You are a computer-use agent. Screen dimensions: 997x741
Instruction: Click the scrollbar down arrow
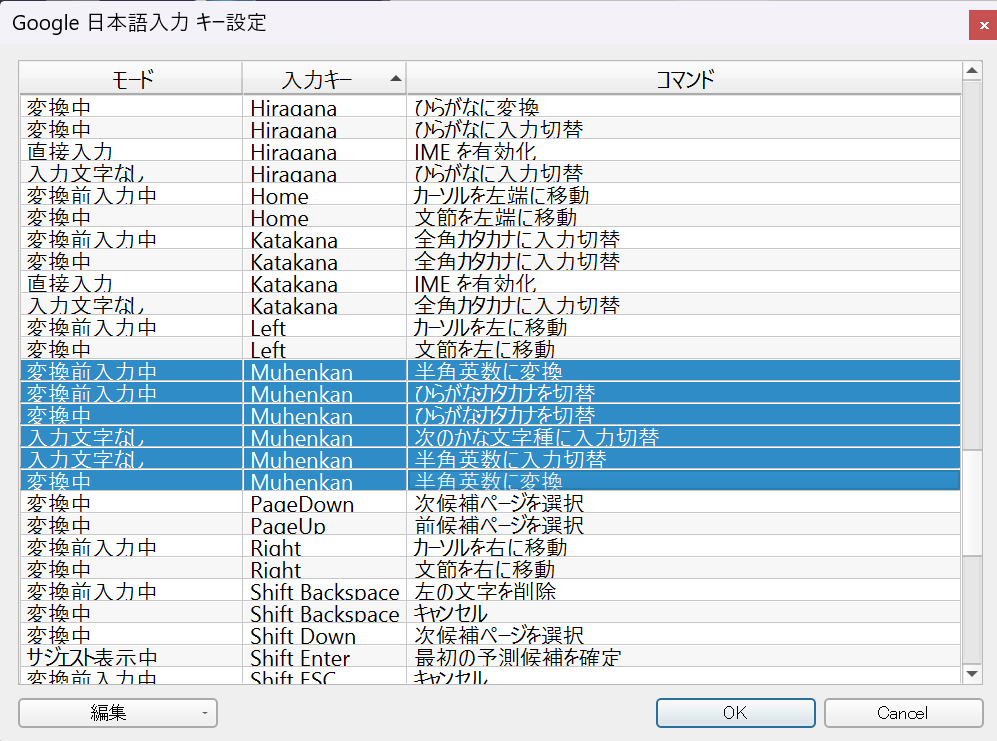click(972, 674)
